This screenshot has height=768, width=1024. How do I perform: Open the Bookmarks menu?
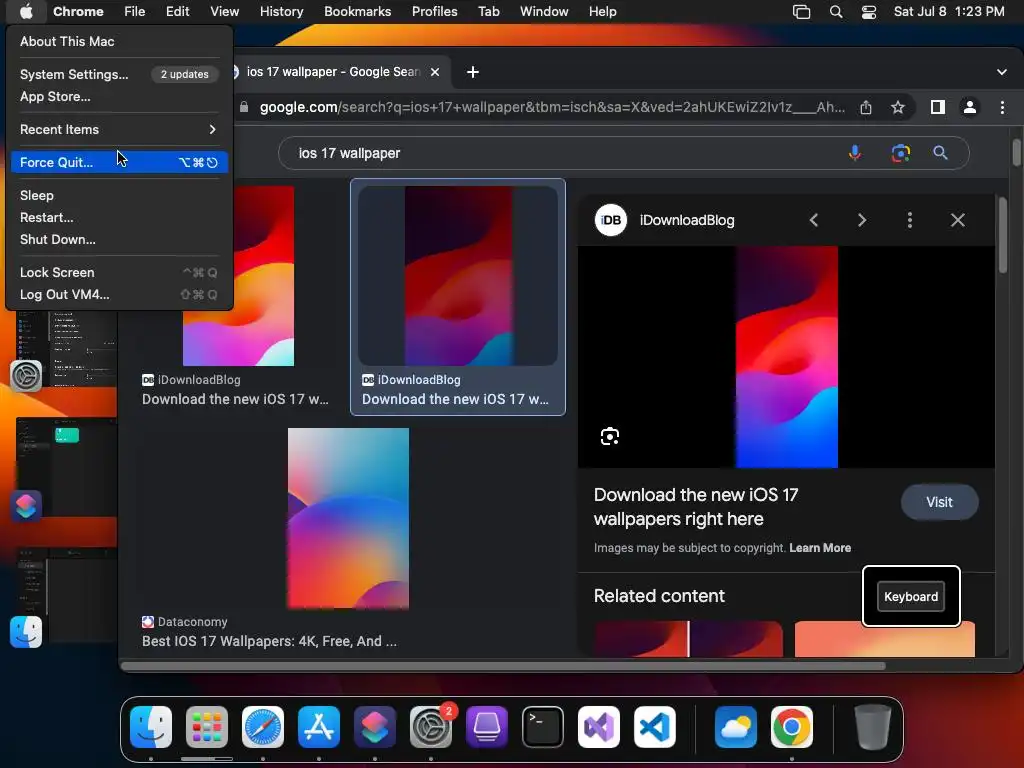coord(357,11)
